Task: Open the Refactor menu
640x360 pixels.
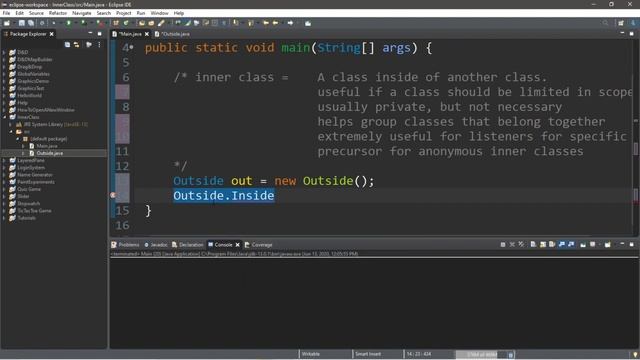Action: pos(58,13)
